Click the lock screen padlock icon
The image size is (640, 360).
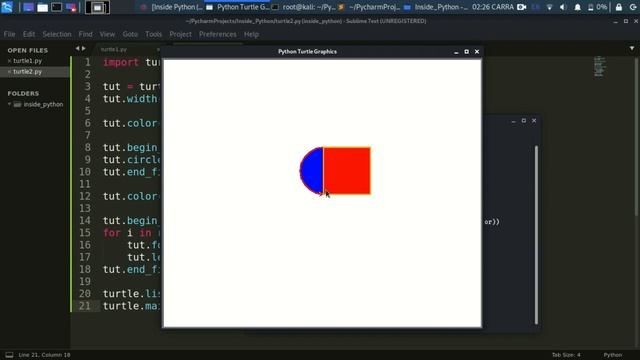[x=619, y=7]
